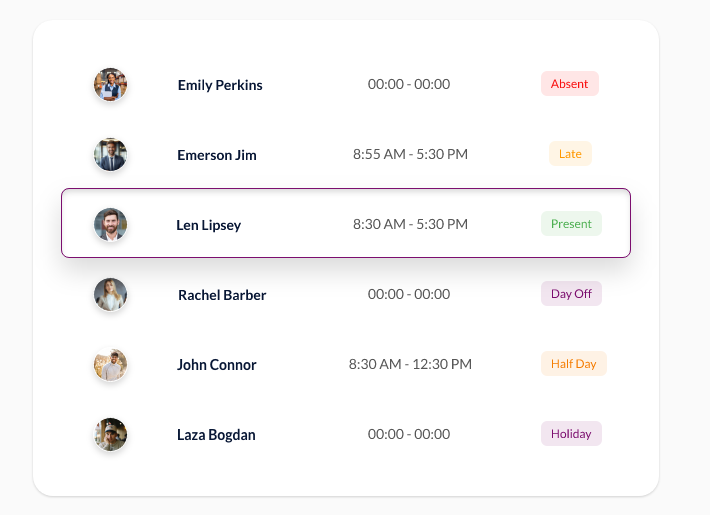Click the name Emerson Jim
Screen dimensions: 710x515
point(217,155)
